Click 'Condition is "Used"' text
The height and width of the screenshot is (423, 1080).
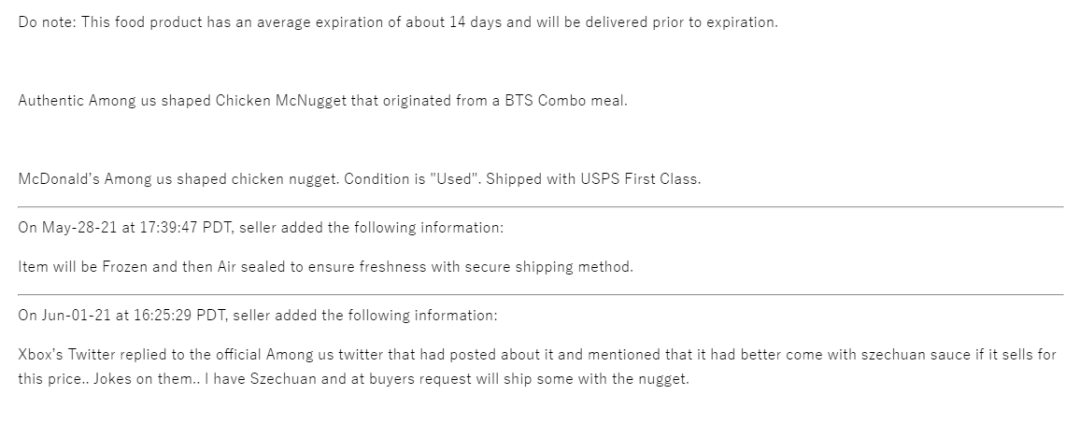(x=411, y=179)
